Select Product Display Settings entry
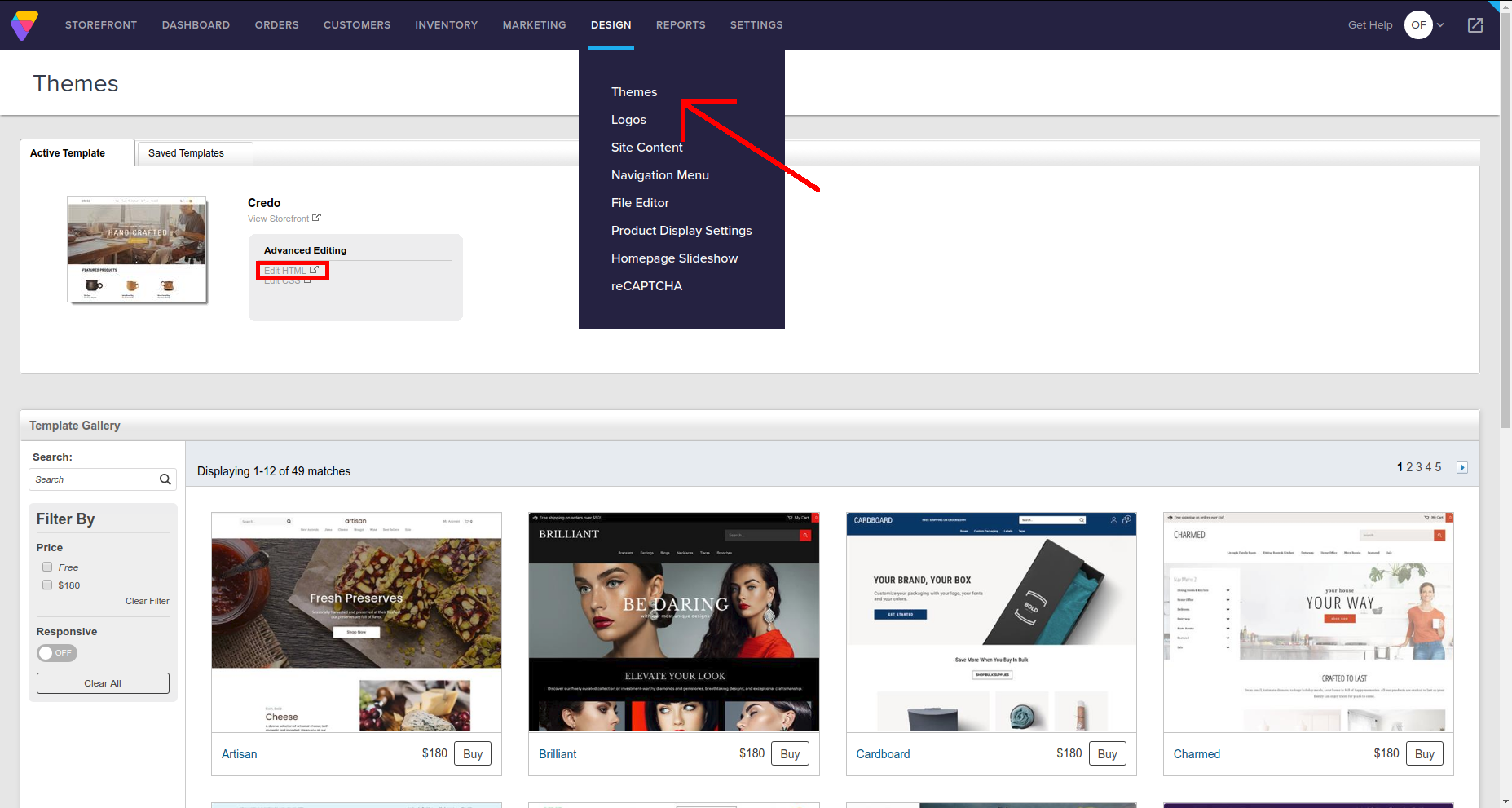The width and height of the screenshot is (1512, 808). click(x=681, y=231)
